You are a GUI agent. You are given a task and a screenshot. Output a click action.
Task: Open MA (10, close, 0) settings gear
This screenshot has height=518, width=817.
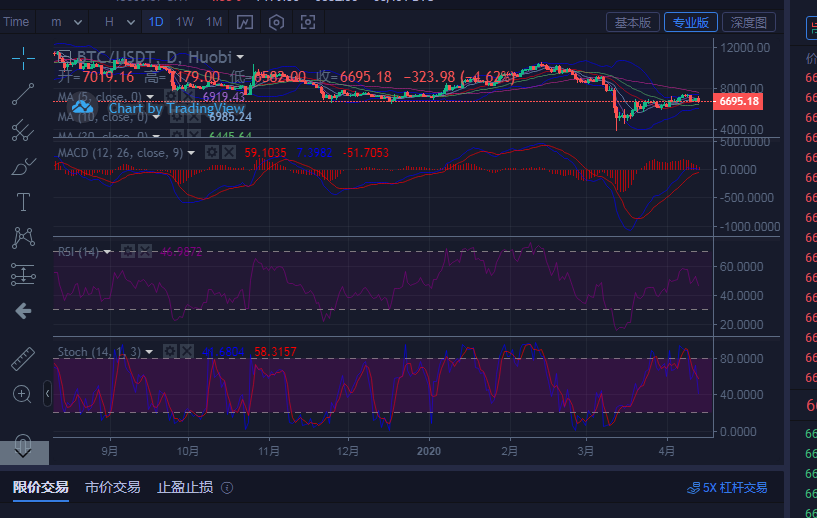coord(177,116)
